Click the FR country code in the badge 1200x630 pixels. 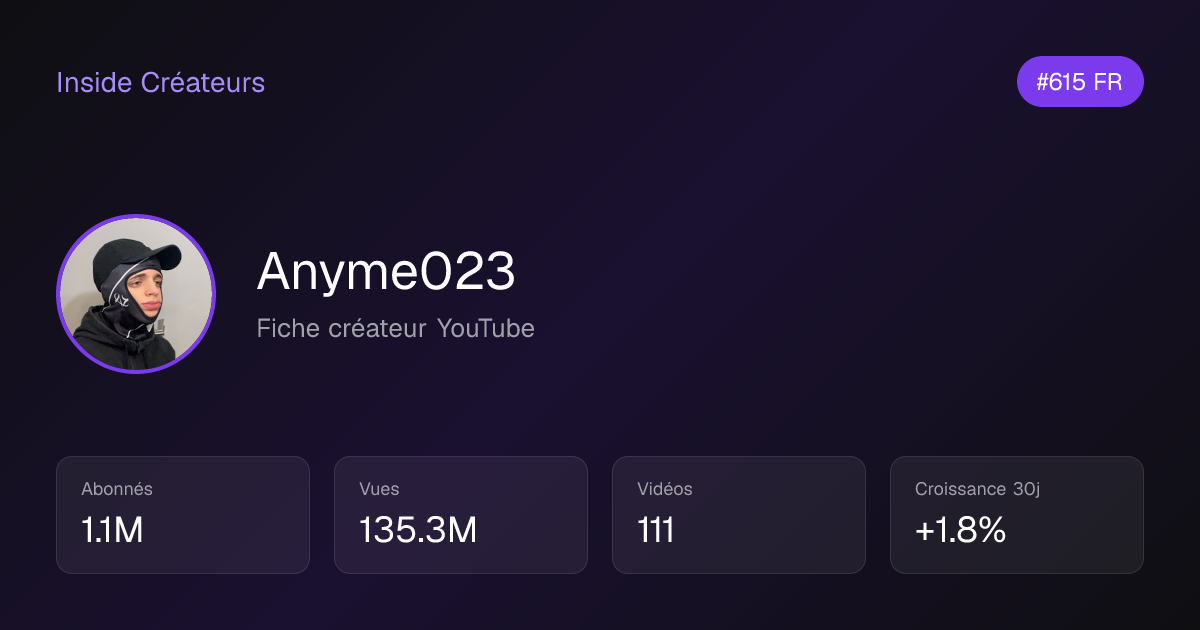coord(1107,82)
